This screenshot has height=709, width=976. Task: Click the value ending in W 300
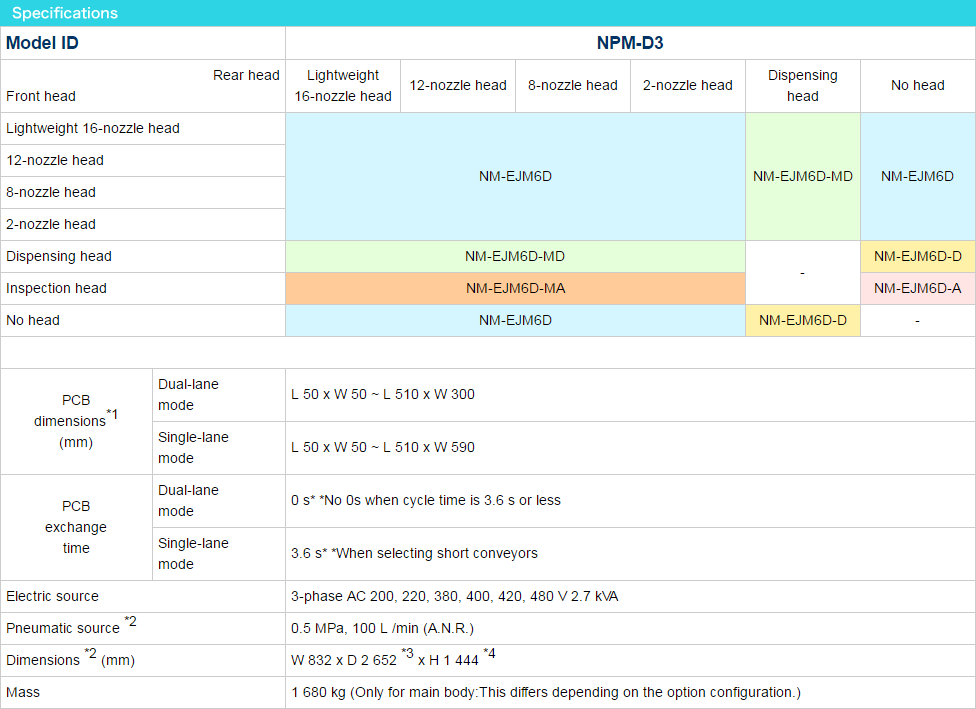tap(383, 395)
